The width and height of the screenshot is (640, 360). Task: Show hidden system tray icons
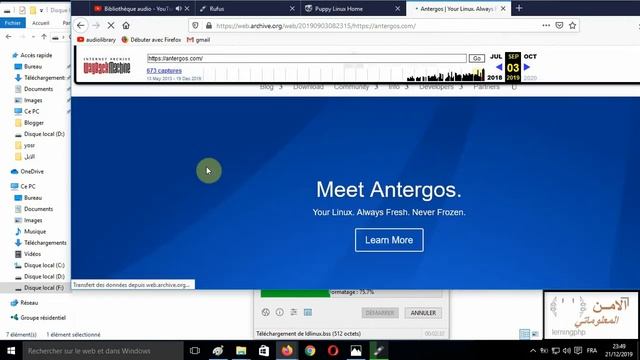tap(533, 351)
